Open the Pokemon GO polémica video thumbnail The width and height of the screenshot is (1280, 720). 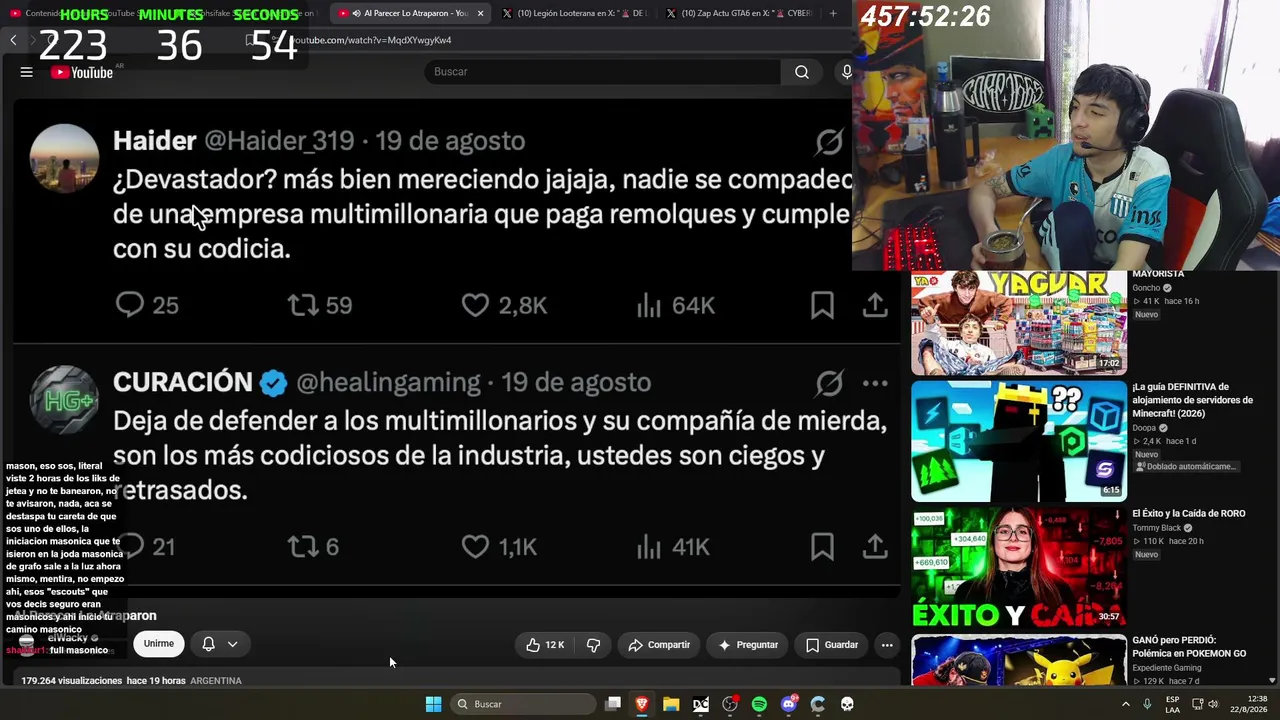(x=1019, y=660)
